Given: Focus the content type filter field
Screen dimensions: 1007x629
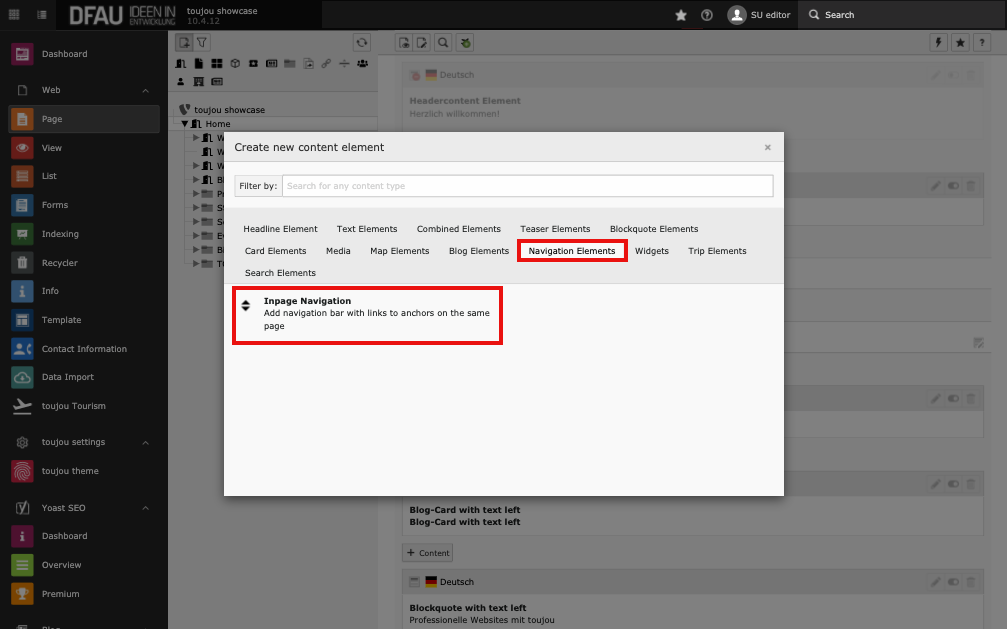Looking at the screenshot, I should pos(527,186).
